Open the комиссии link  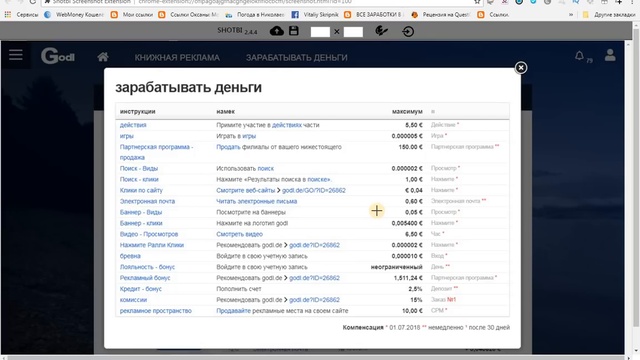[x=133, y=300]
